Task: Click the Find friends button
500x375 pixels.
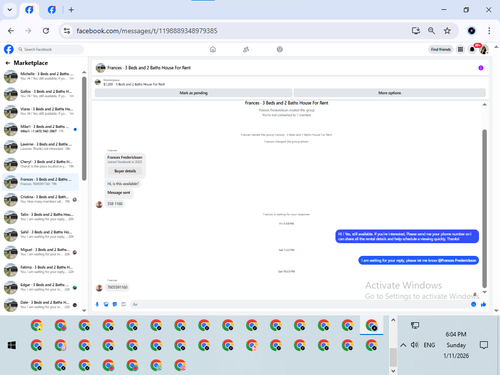Action: pos(441,49)
